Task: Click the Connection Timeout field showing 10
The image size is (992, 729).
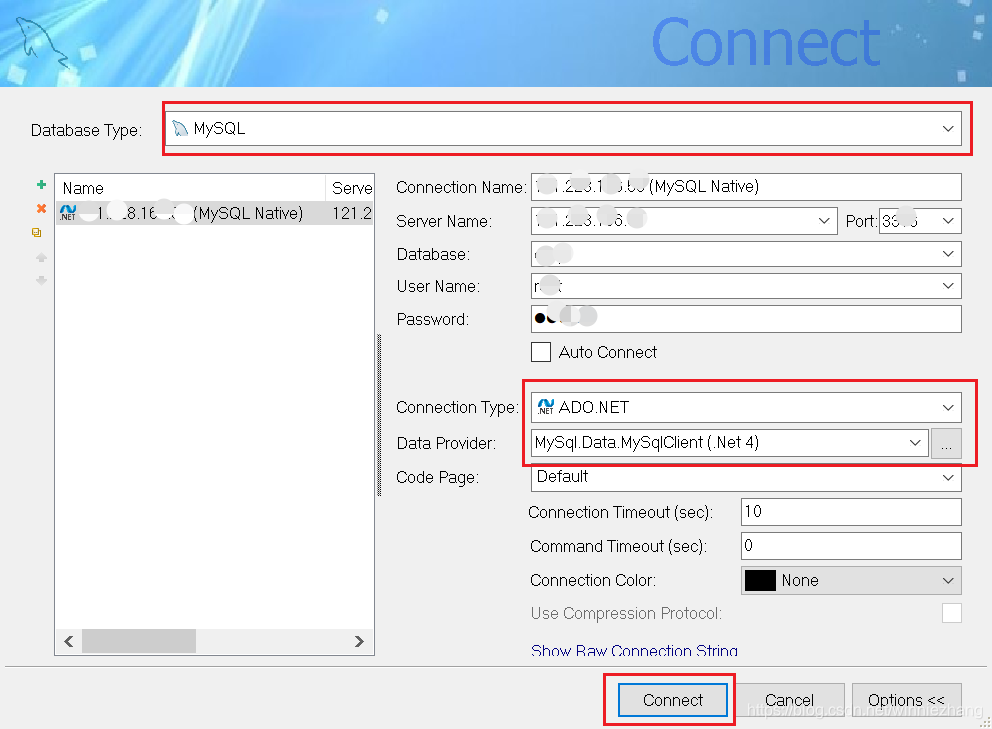Action: pos(851,512)
